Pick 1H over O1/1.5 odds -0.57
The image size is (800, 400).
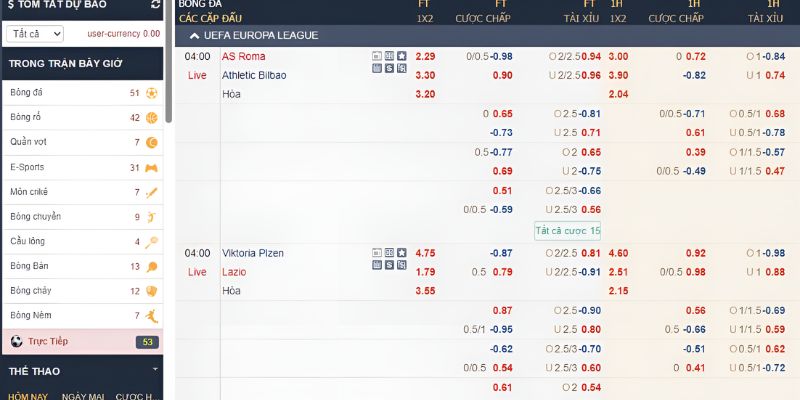(x=774, y=153)
